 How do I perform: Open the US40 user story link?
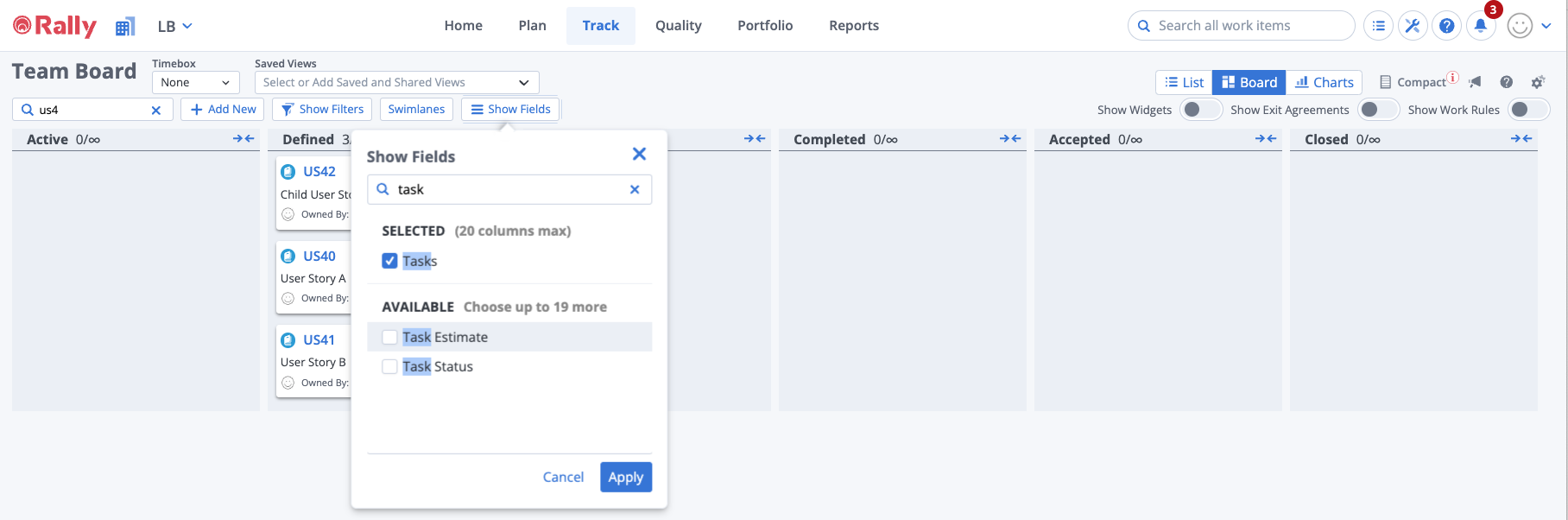point(319,256)
